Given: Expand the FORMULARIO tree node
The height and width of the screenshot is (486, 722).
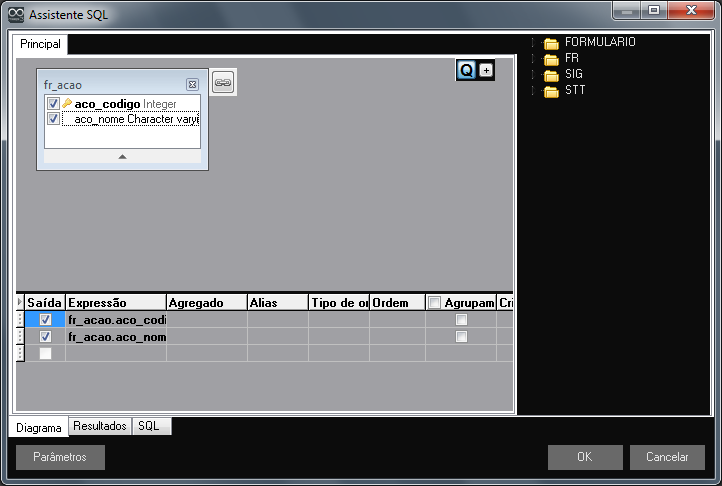Looking at the screenshot, I should click(x=535, y=43).
